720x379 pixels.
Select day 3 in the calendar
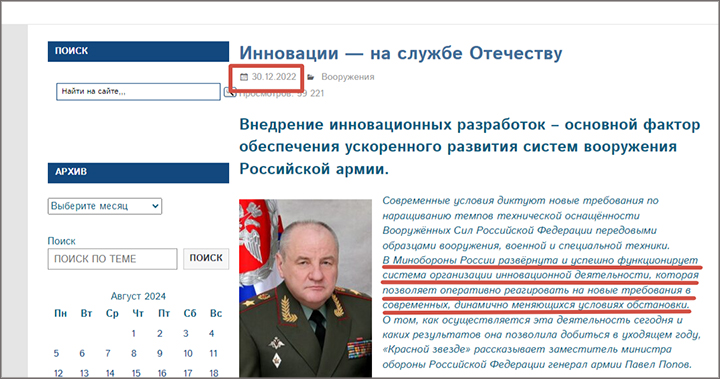pos(186,334)
